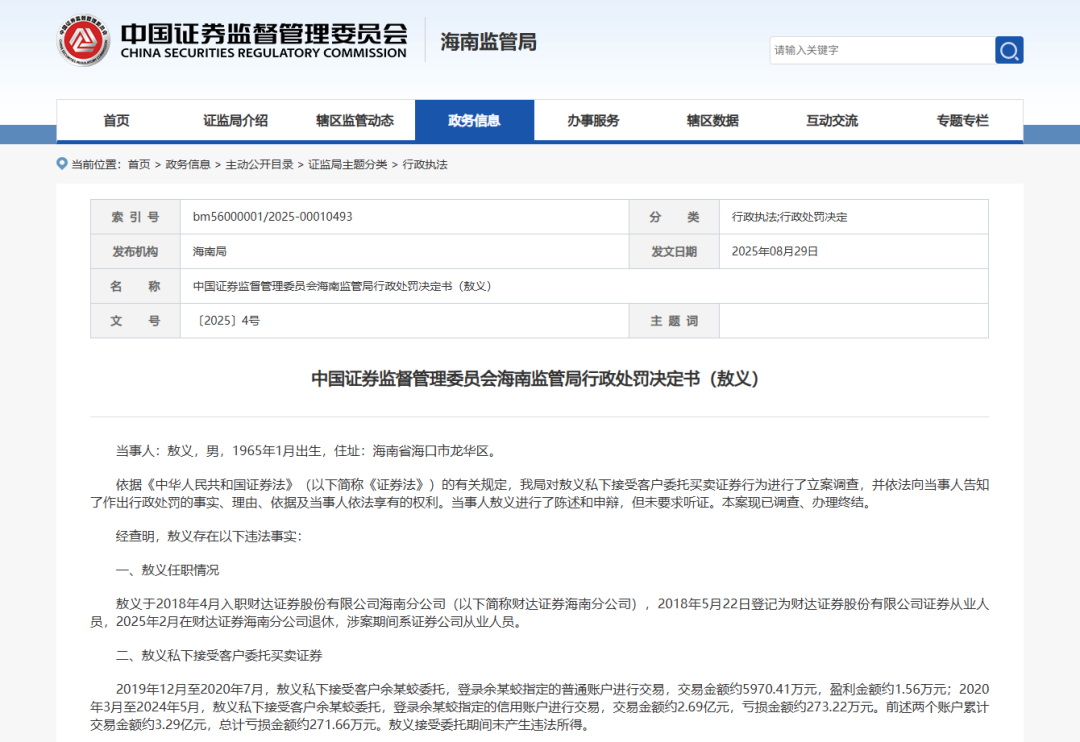This screenshot has height=742, width=1080.
Task: Focus the keyword search input field
Action: (x=882, y=50)
